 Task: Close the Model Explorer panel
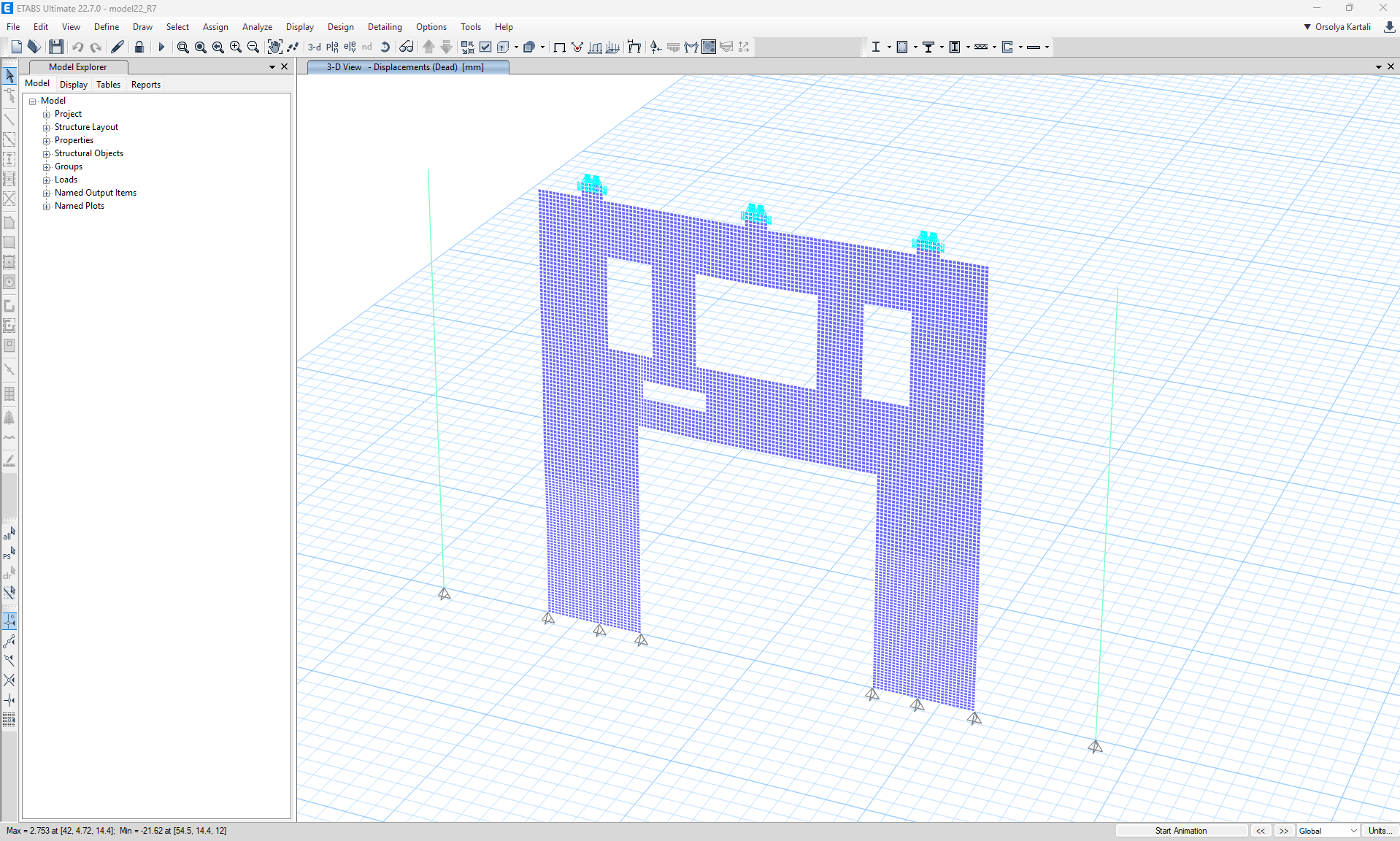pos(285,67)
